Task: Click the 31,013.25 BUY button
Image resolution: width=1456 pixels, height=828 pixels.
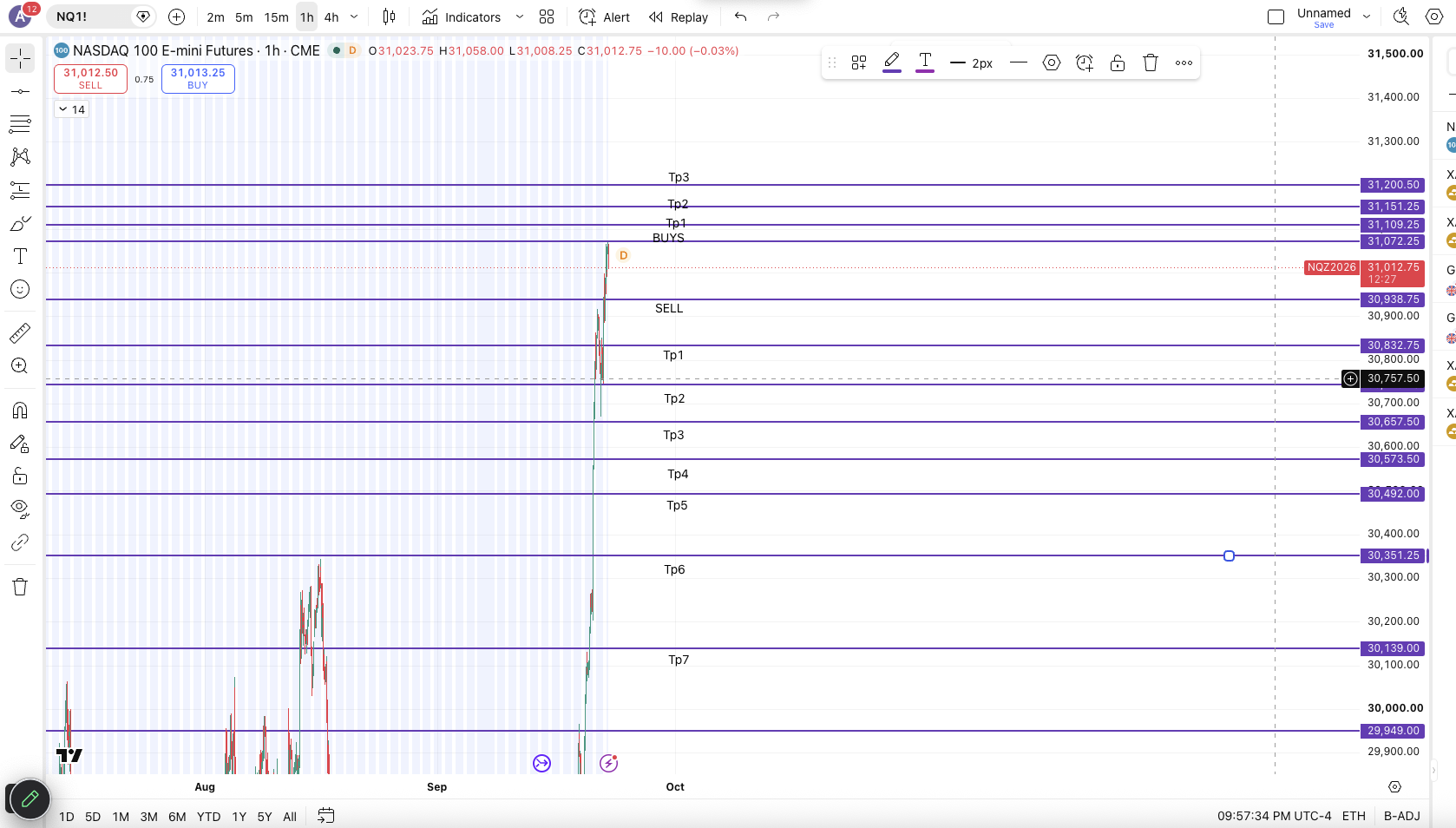Action: click(x=198, y=78)
